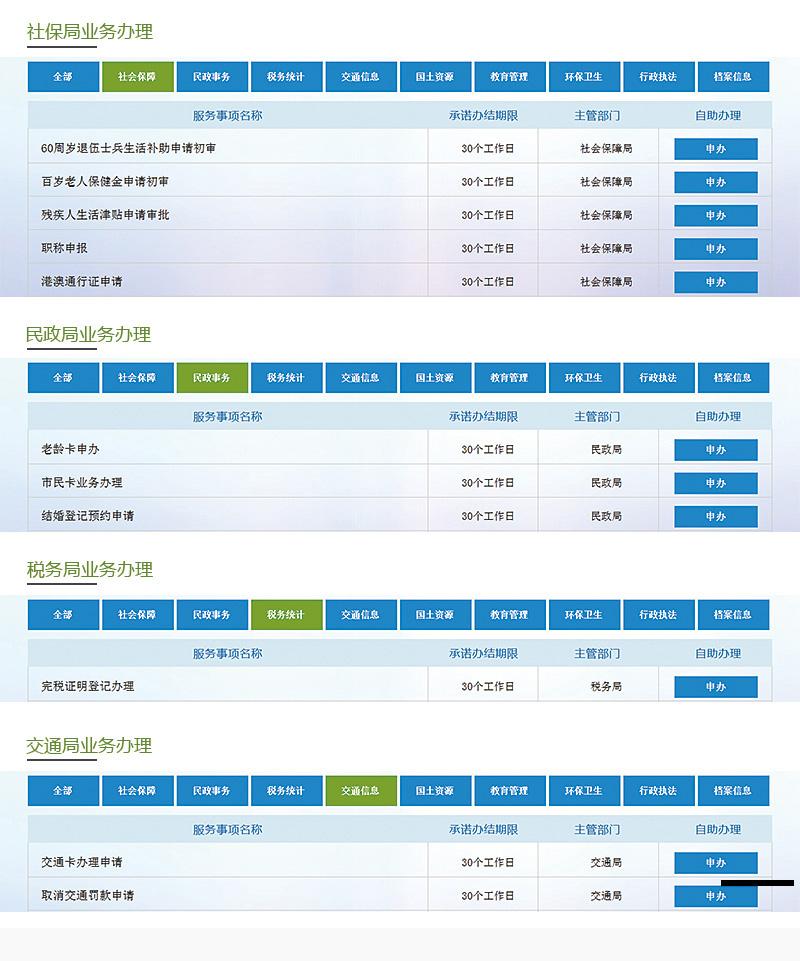Image resolution: width=800 pixels, height=961 pixels.
Task: Open the 民政事务 tab in 民政局业务办理
Action: [212, 378]
